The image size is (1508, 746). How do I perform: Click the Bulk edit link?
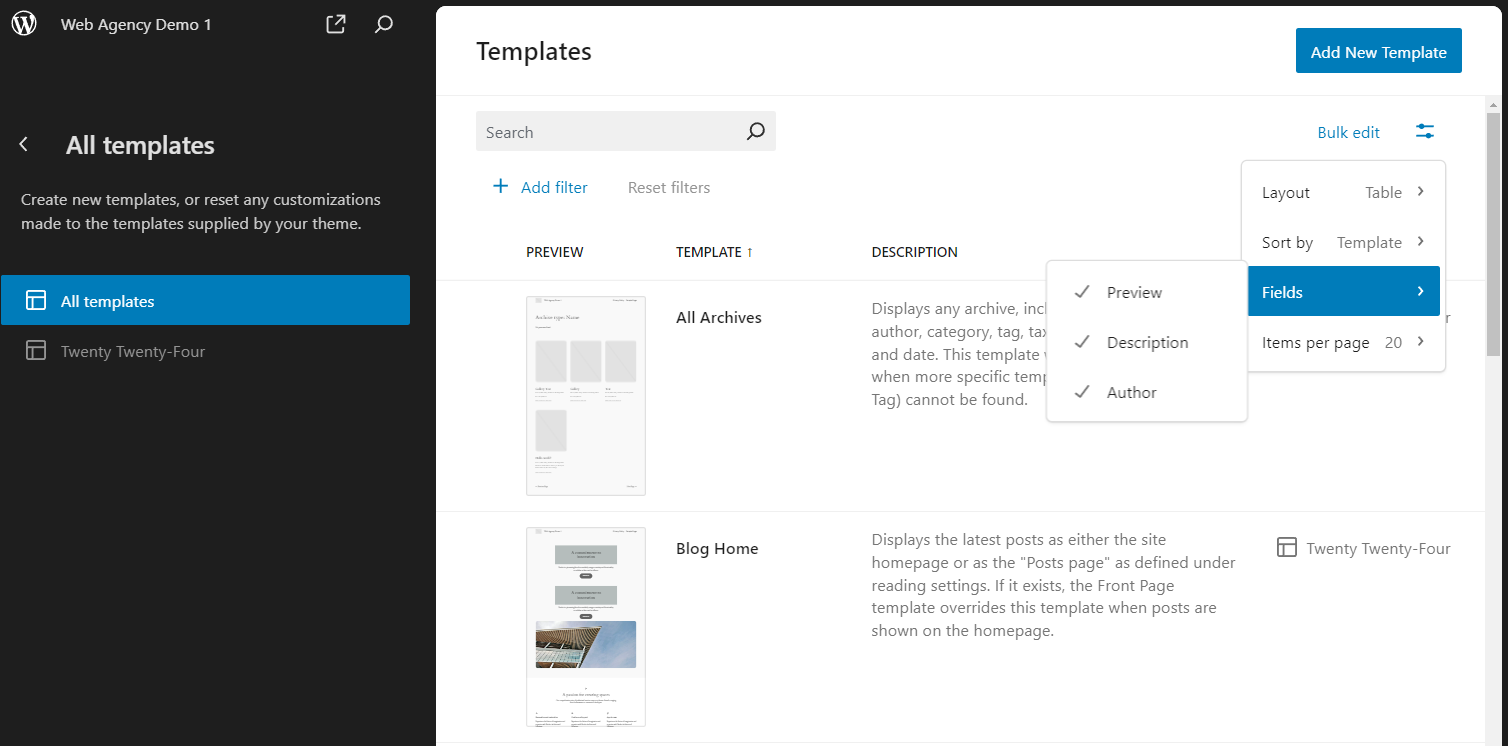[x=1348, y=132]
